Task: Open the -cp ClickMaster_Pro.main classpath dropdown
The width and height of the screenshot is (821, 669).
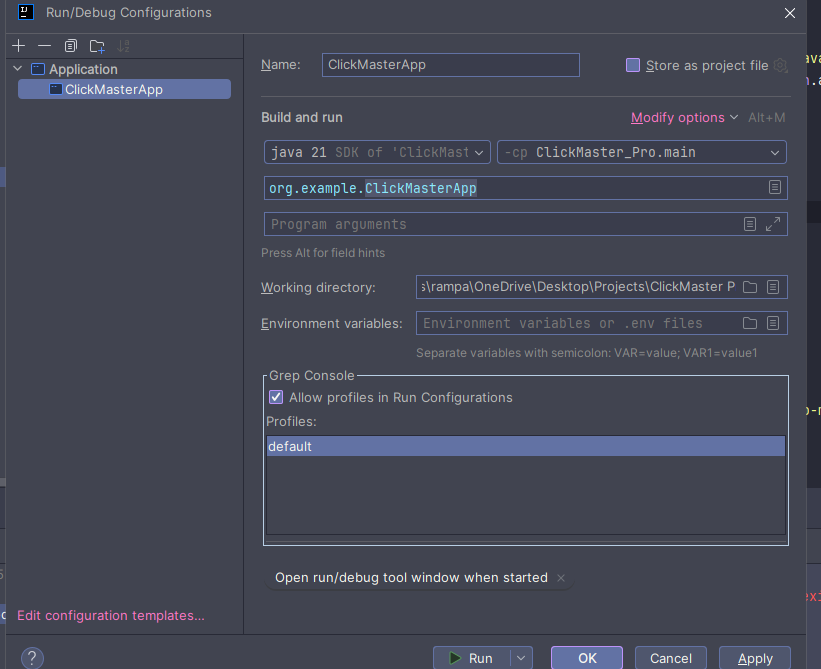Action: pos(641,152)
